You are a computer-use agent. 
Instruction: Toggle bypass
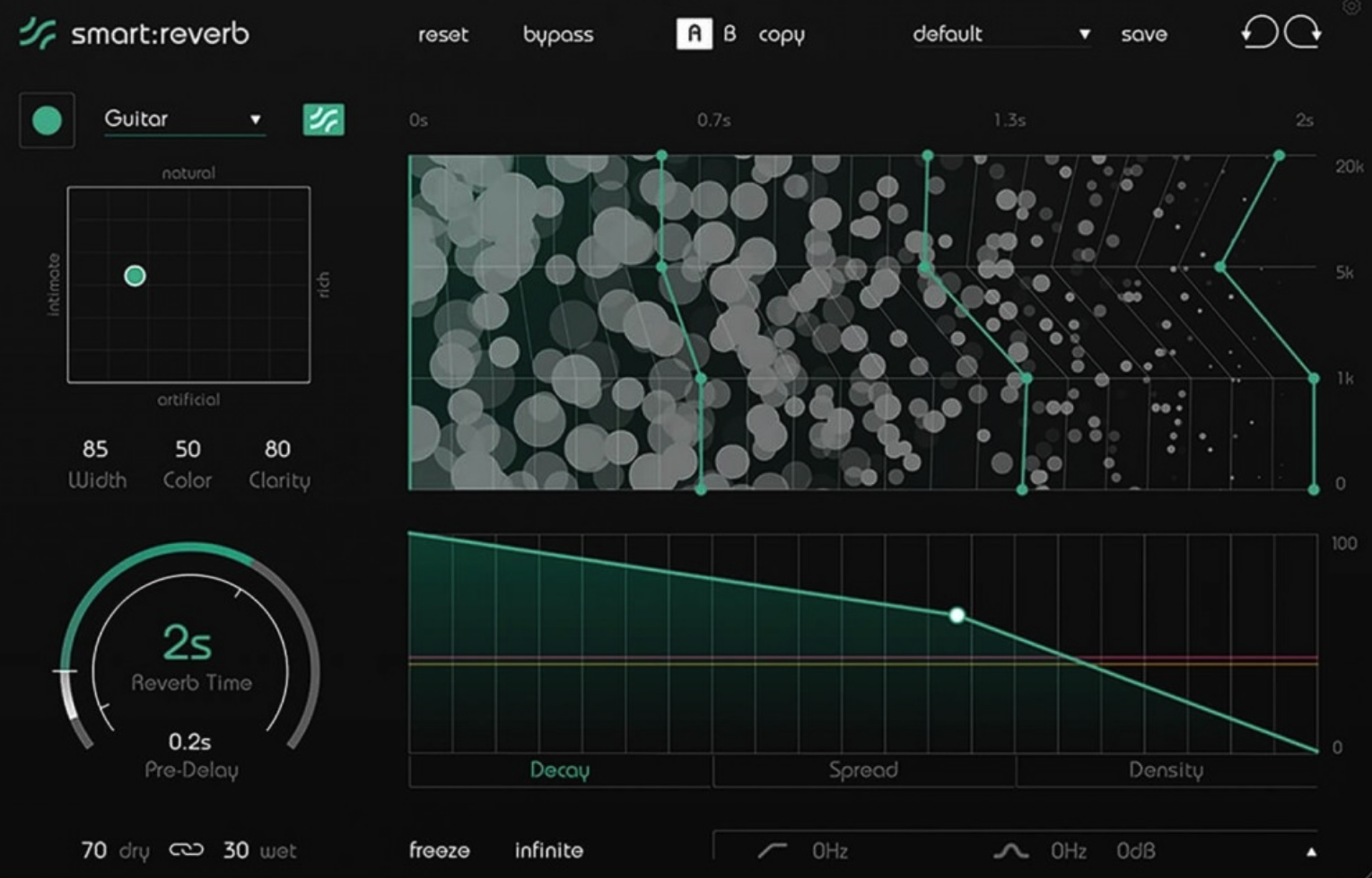click(x=558, y=35)
